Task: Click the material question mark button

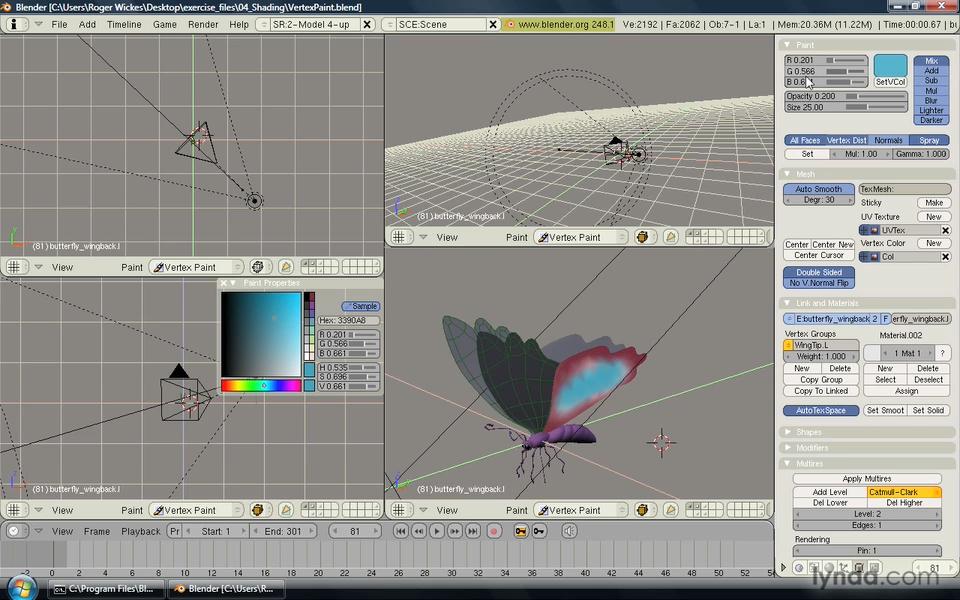Action: pyautogui.click(x=943, y=353)
